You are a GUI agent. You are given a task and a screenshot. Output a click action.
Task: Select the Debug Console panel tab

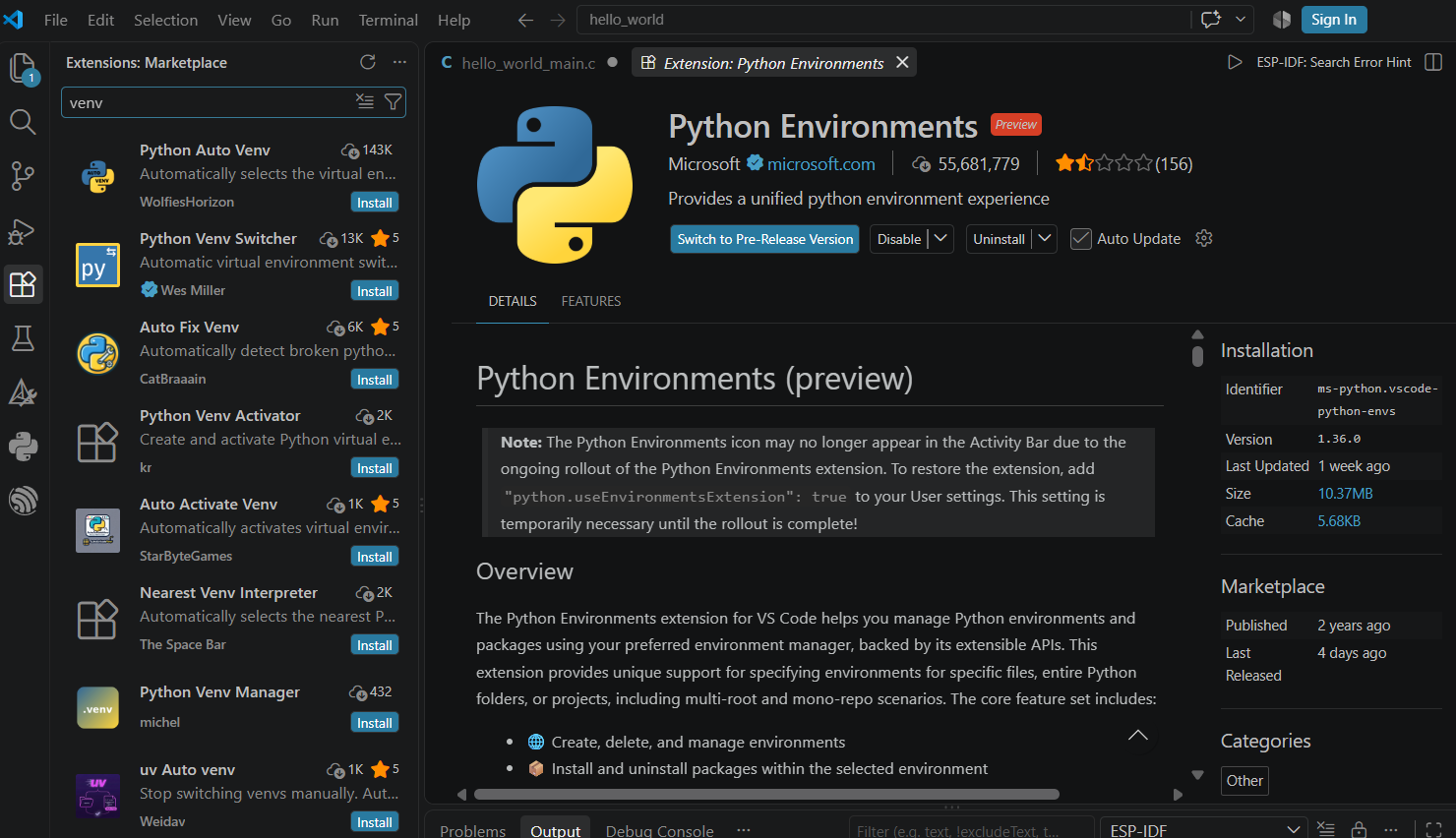[659, 830]
